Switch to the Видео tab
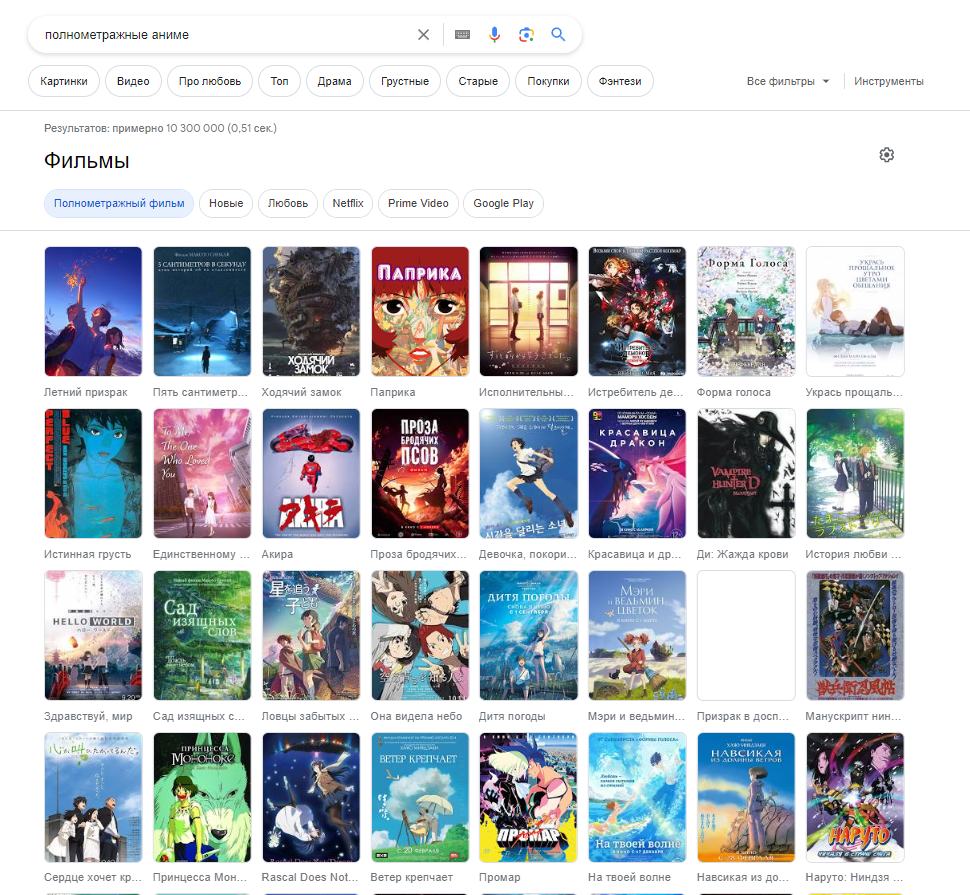 point(133,81)
